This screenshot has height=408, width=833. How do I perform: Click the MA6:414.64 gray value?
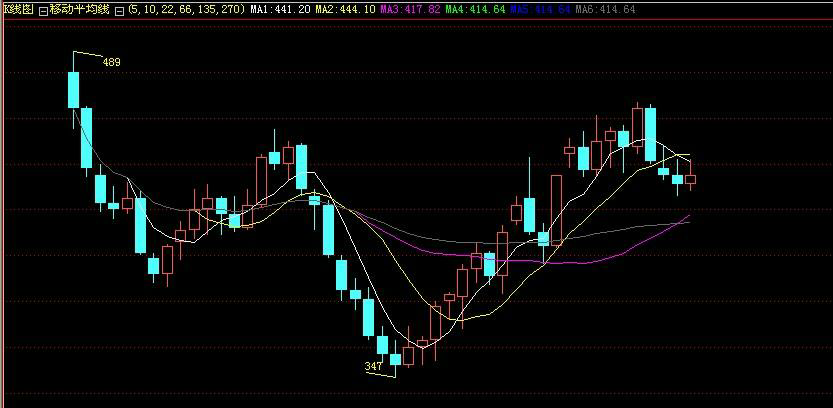point(605,10)
